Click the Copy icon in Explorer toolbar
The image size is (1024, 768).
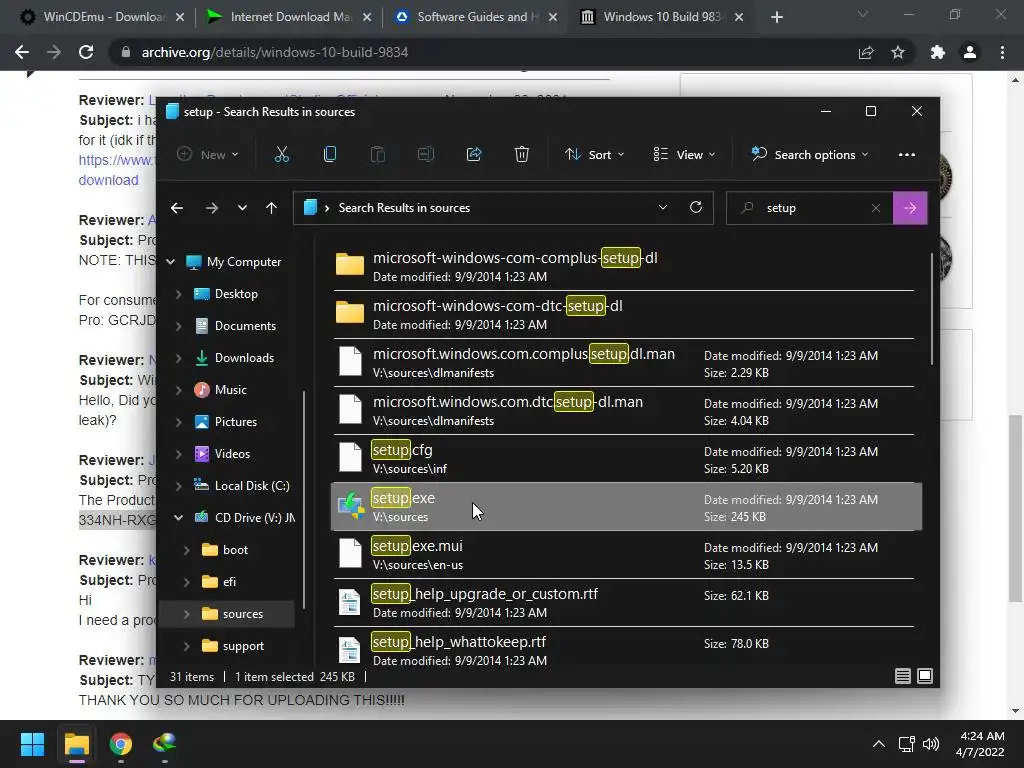tap(330, 155)
